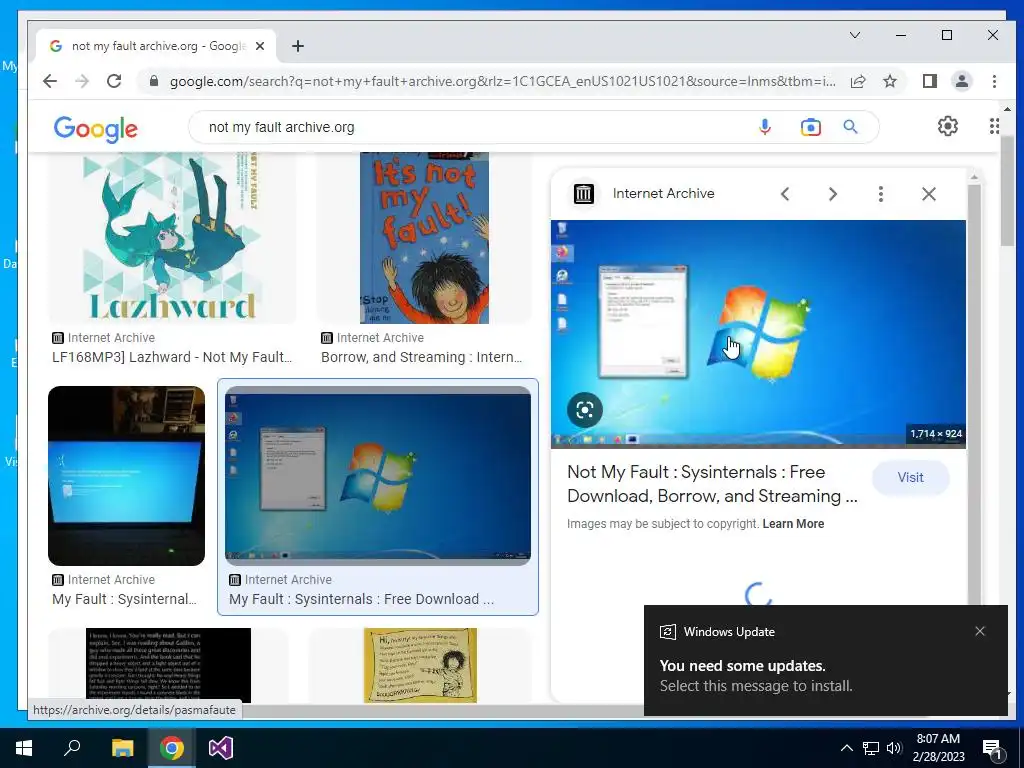The height and width of the screenshot is (768, 1024).
Task: Open the 'My Fault : Sysinternal...' result link
Action: pyautogui.click(x=124, y=599)
